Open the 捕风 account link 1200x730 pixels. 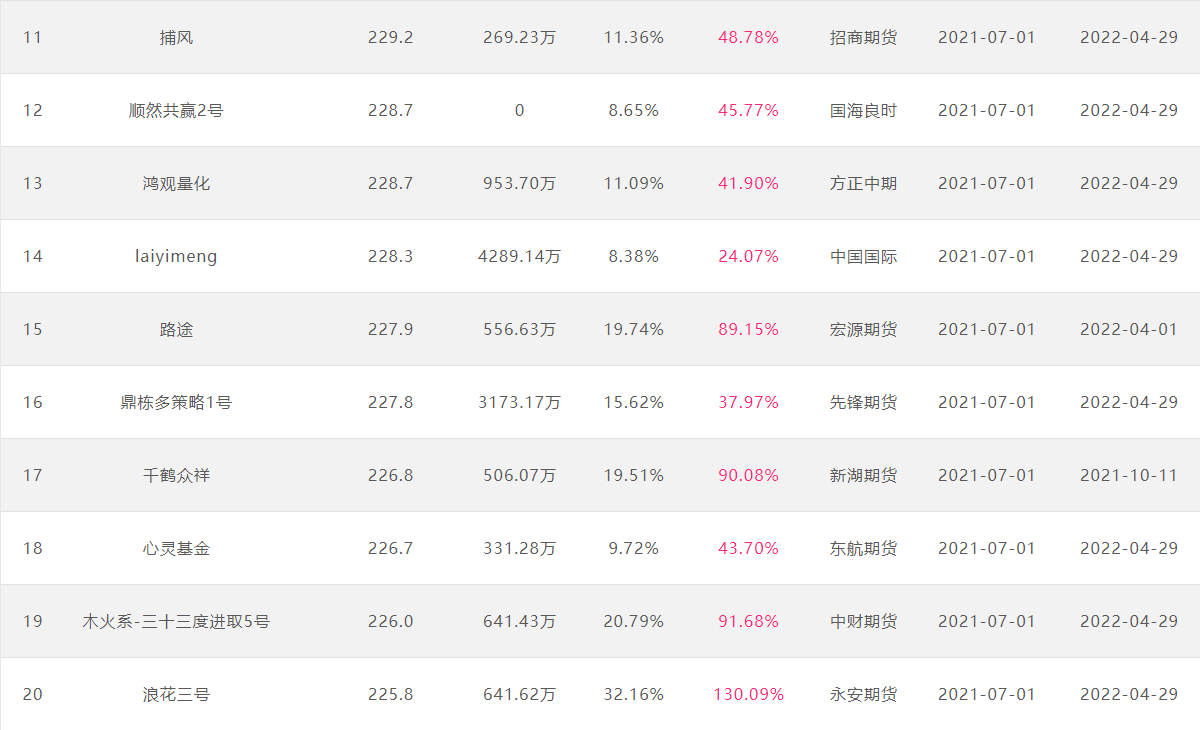(176, 37)
